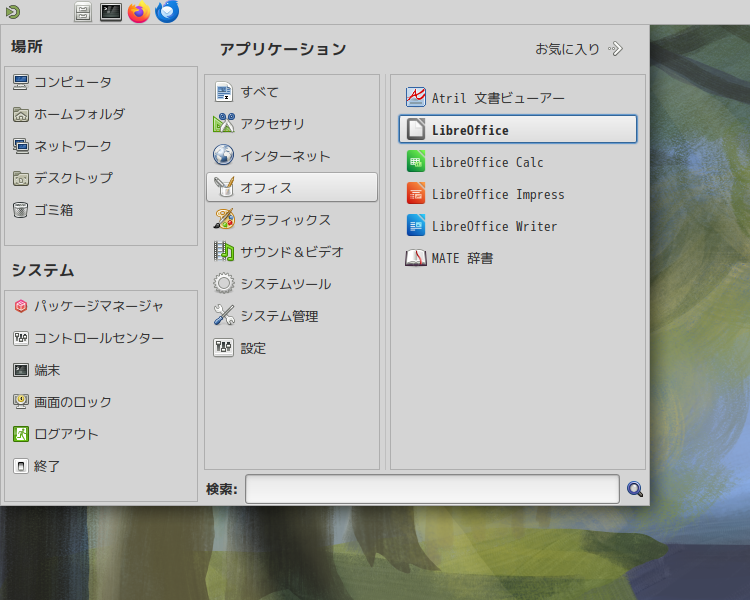Screen dimensions: 750x600
Task: Launch Atril 文書ビューアー by its name
Action: 498,98
